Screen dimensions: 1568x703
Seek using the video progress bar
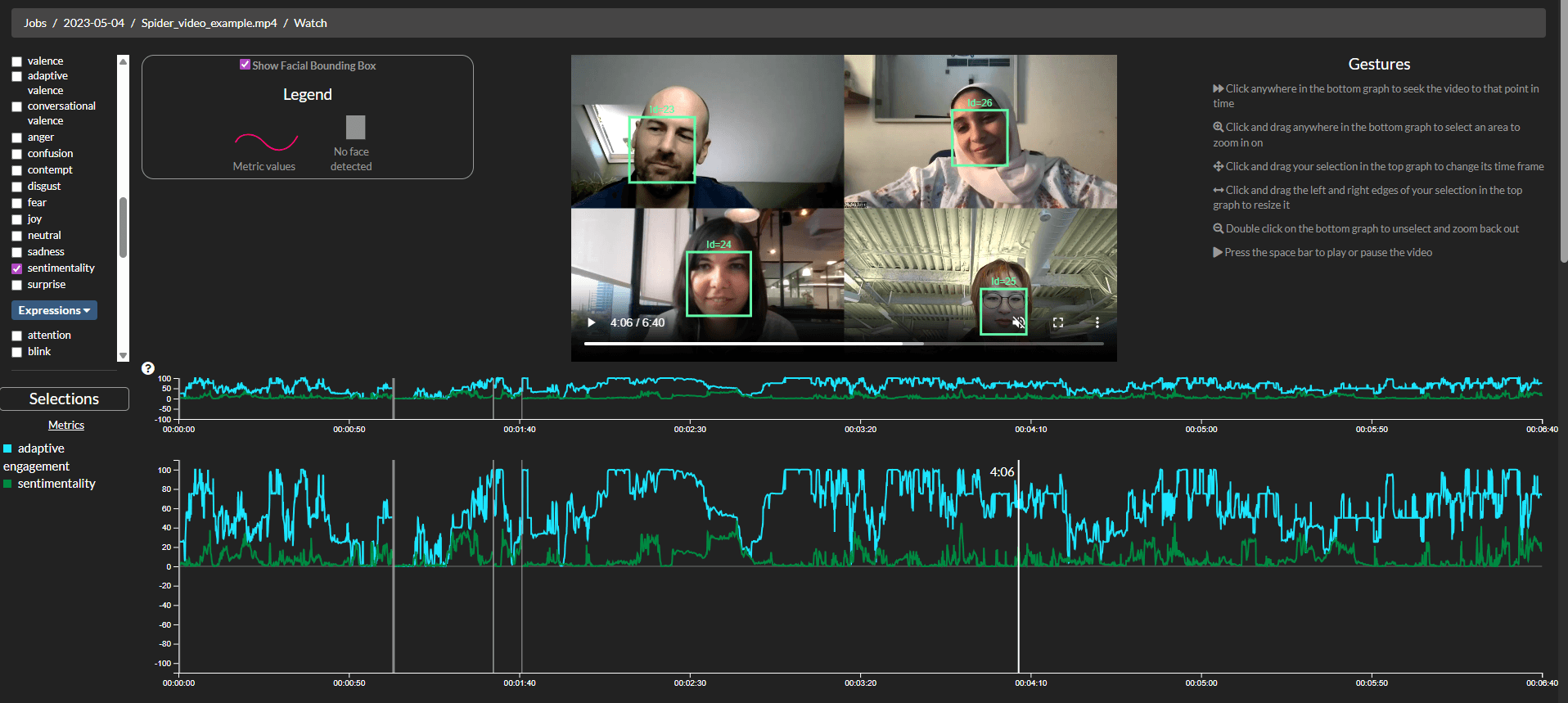coord(844,344)
